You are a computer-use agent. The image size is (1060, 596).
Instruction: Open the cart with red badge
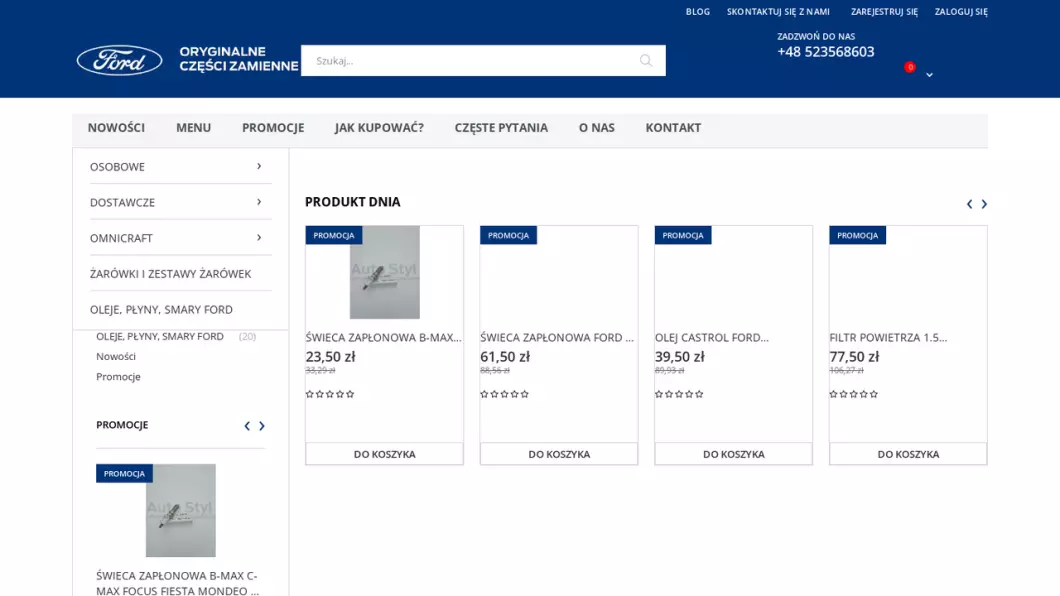pos(910,67)
